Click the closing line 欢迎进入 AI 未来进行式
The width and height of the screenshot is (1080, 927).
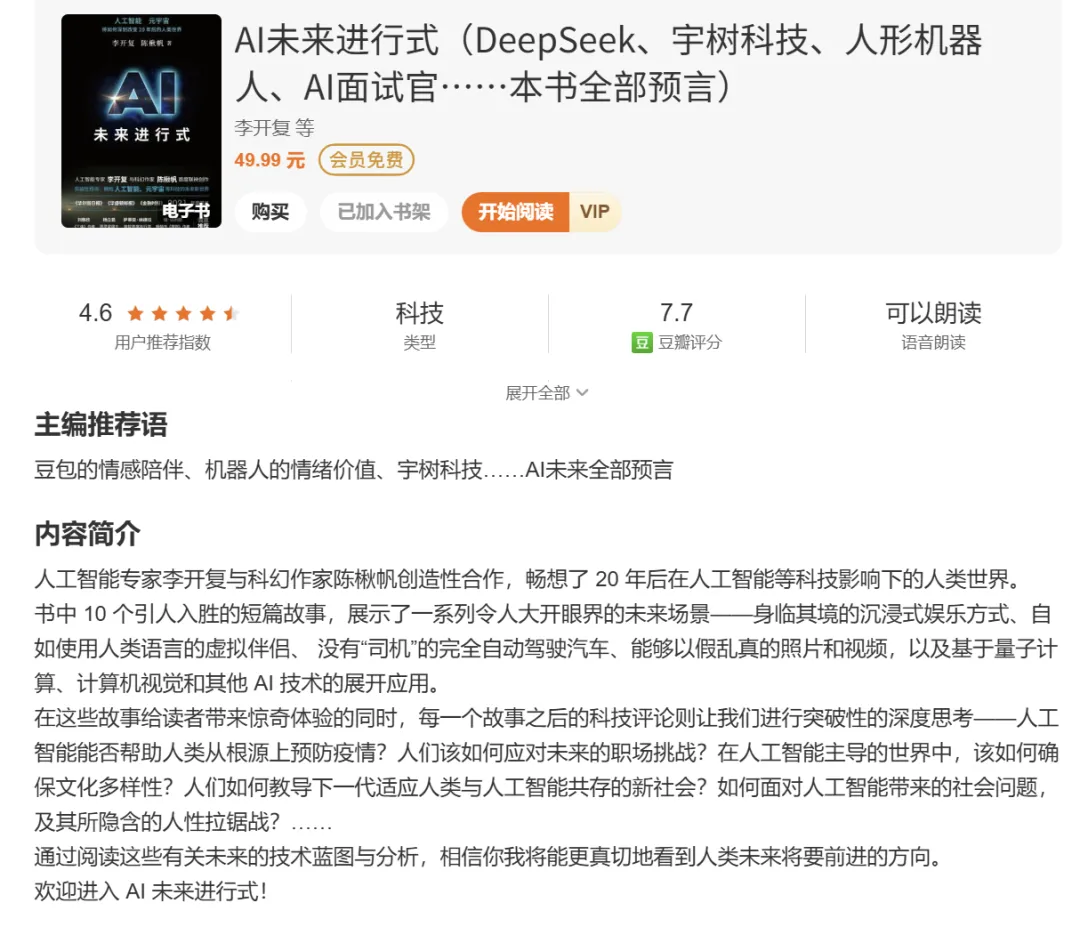(x=151, y=891)
